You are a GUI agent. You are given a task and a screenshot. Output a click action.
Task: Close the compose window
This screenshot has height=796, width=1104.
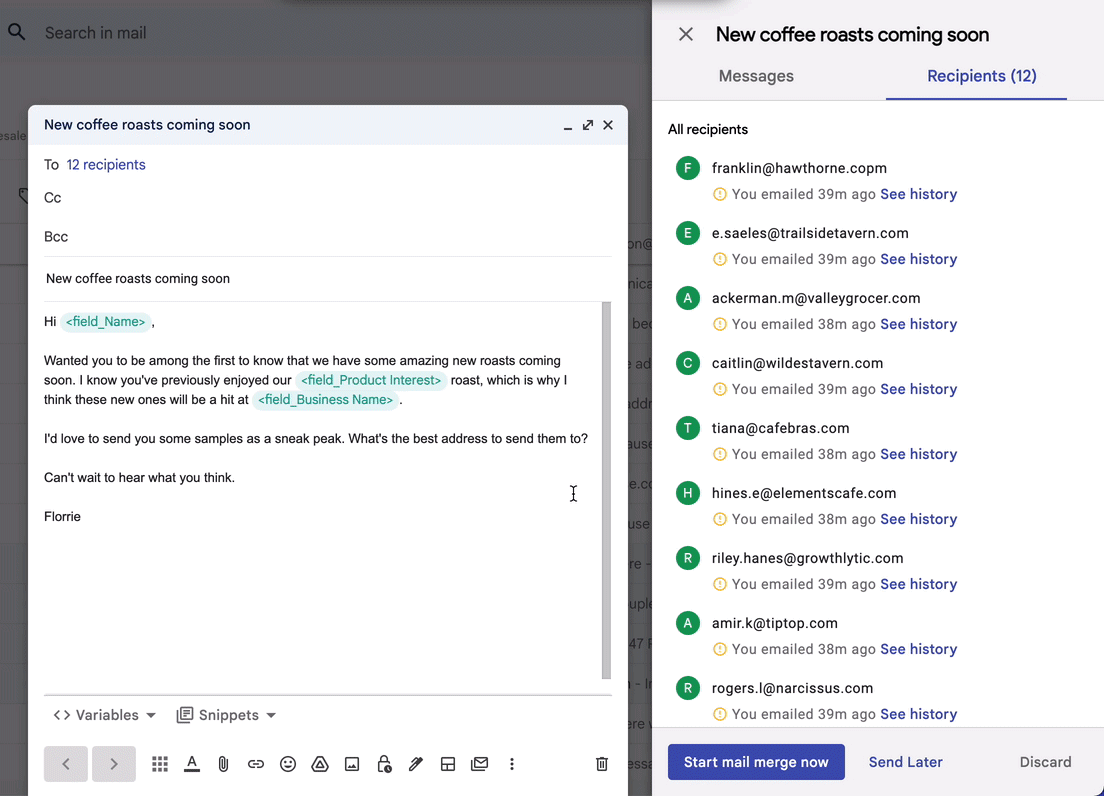[608, 125]
